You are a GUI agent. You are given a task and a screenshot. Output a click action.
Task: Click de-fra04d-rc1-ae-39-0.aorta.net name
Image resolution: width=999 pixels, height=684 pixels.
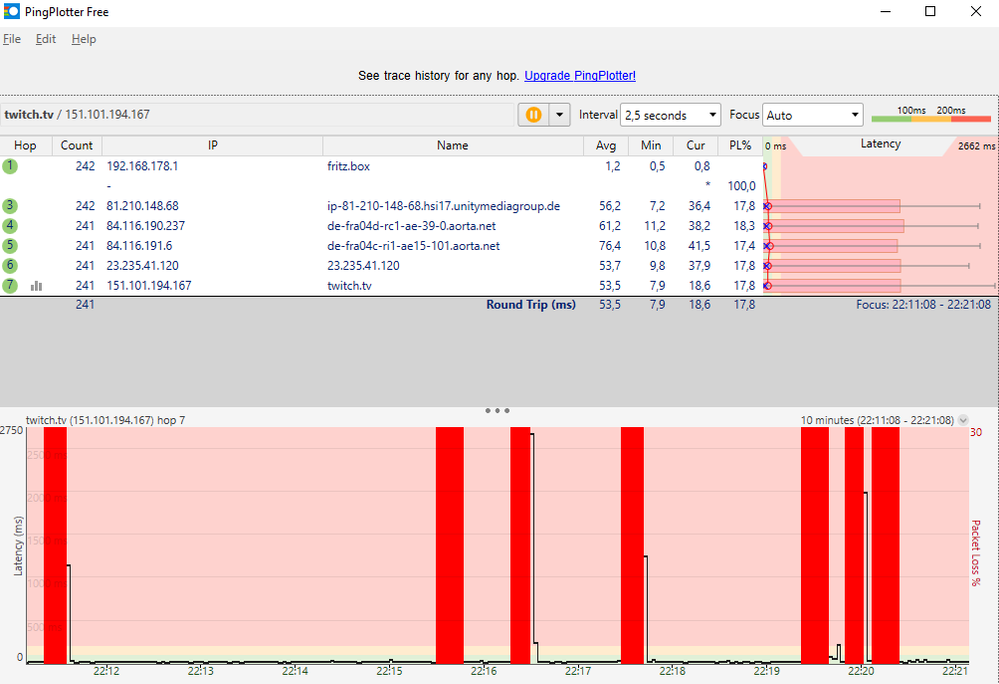(411, 225)
